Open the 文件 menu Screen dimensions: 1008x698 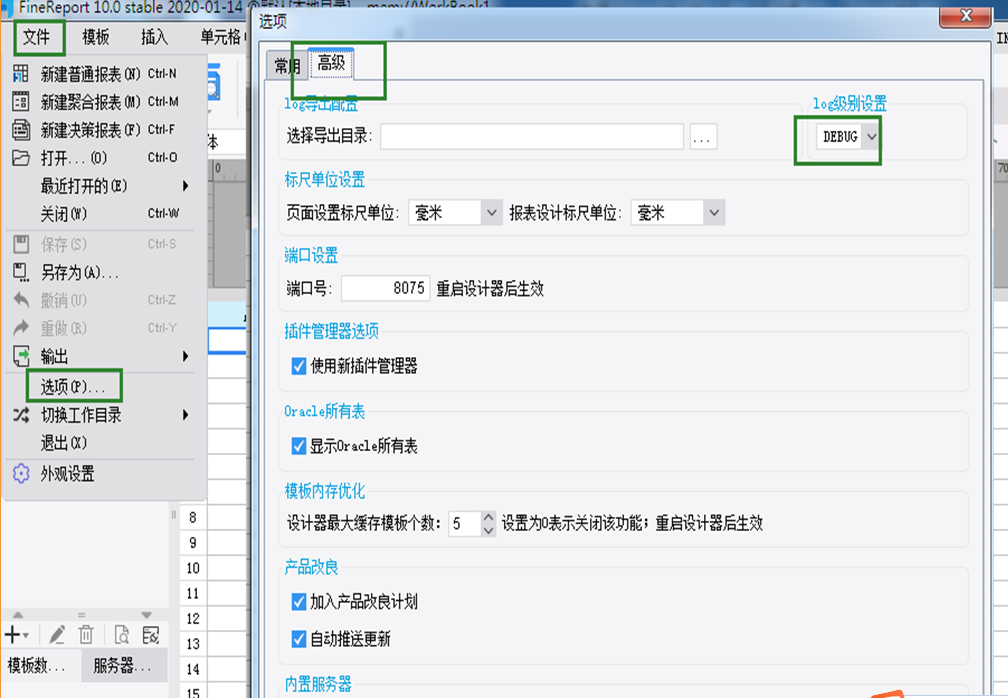pos(37,37)
